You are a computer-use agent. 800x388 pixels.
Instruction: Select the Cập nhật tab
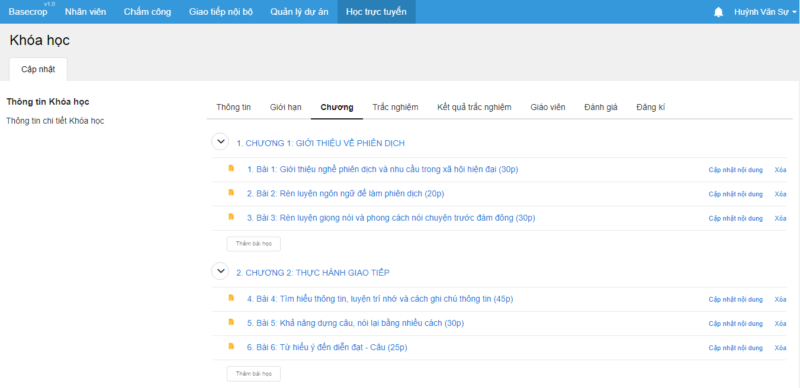(38, 70)
